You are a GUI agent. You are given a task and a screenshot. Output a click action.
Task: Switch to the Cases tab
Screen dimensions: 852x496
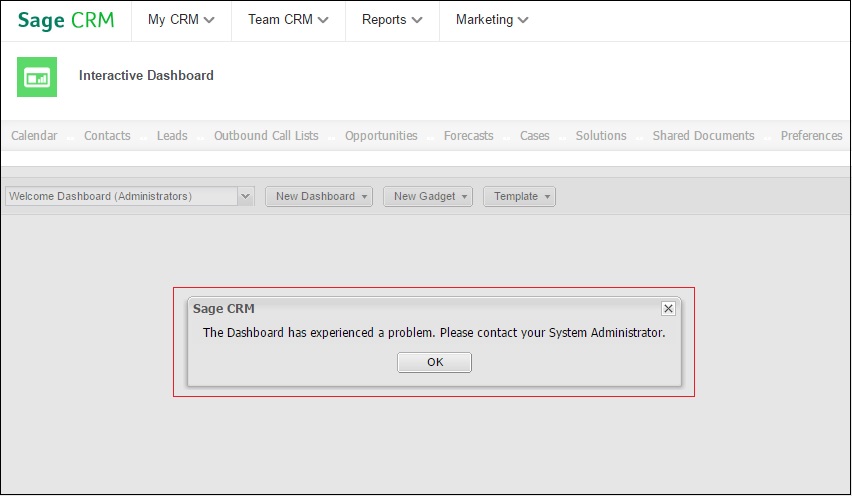click(535, 135)
